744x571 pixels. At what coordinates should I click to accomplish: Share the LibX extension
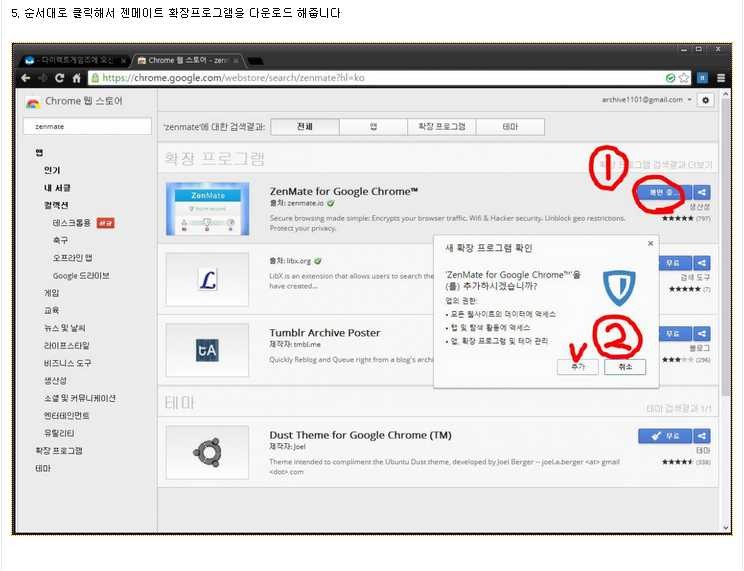702,263
